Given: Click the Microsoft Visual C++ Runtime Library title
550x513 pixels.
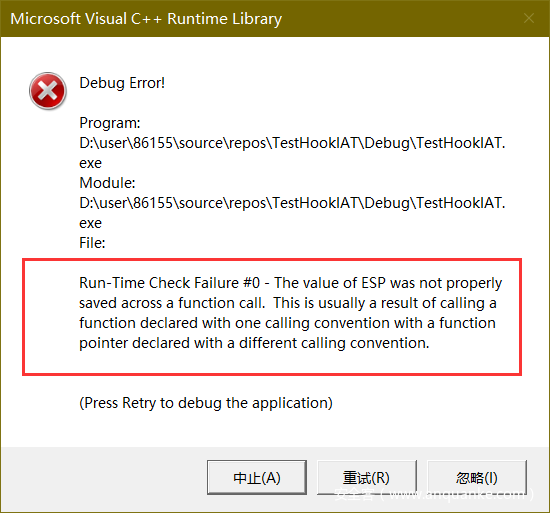Looking at the screenshot, I should pyautogui.click(x=146, y=19).
